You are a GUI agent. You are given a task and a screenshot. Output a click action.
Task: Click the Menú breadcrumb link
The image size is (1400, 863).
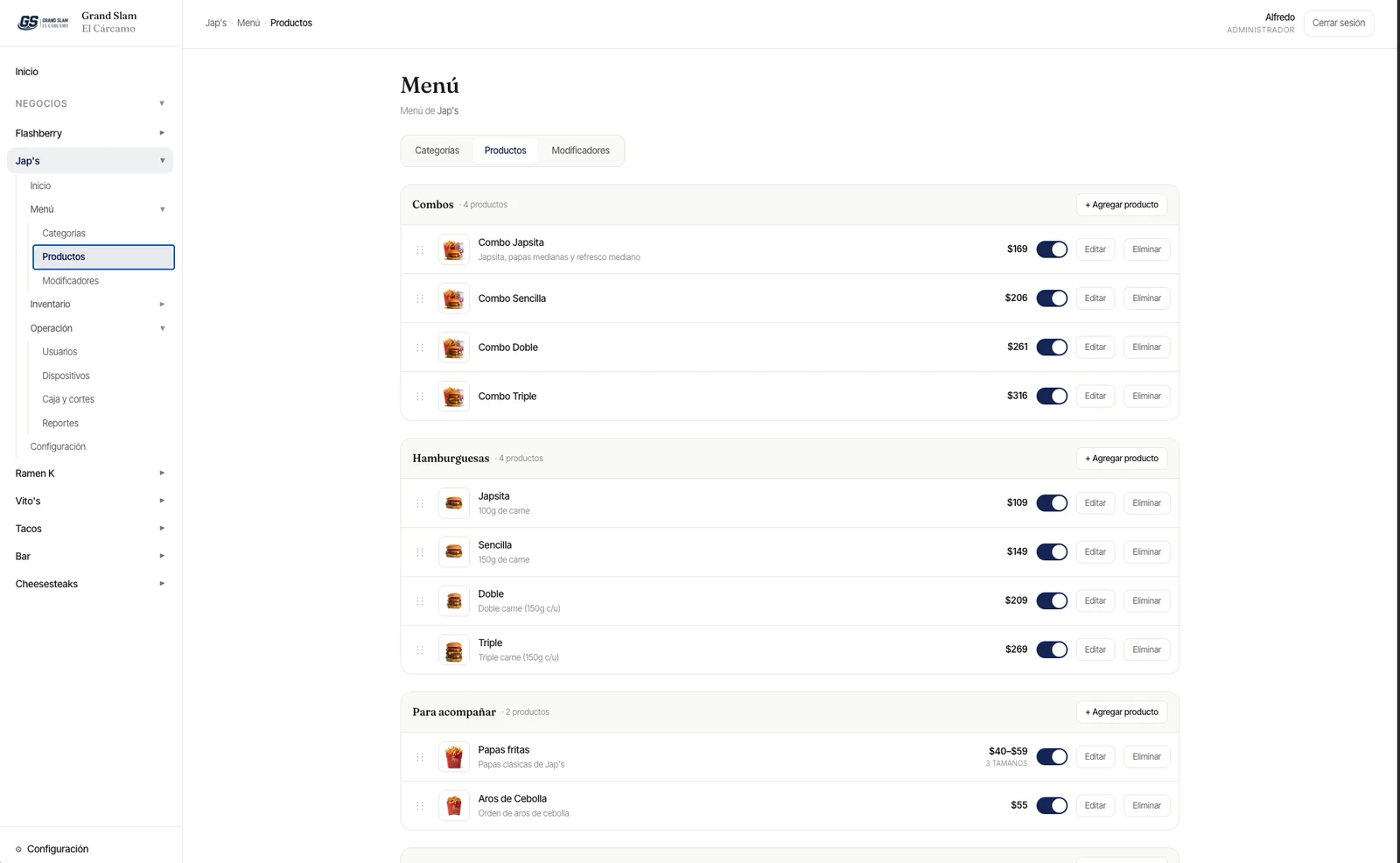point(248,23)
